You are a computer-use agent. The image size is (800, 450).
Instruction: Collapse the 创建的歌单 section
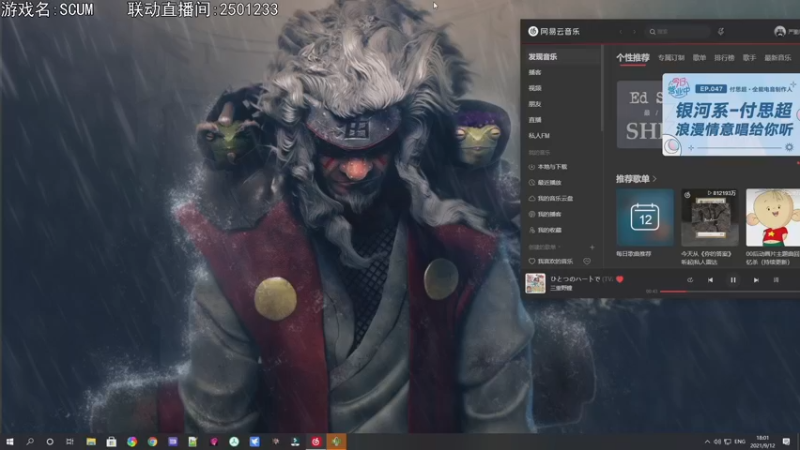[x=544, y=247]
